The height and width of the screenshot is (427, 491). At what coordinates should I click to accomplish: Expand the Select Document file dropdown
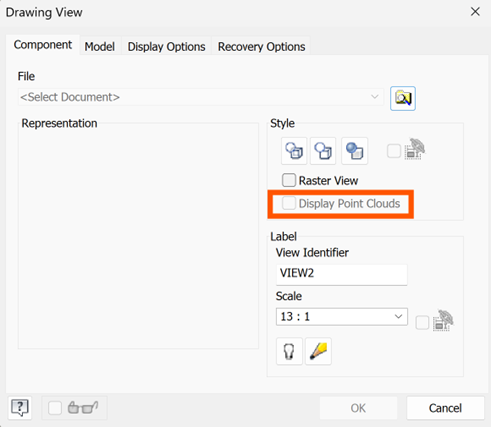coord(201,97)
